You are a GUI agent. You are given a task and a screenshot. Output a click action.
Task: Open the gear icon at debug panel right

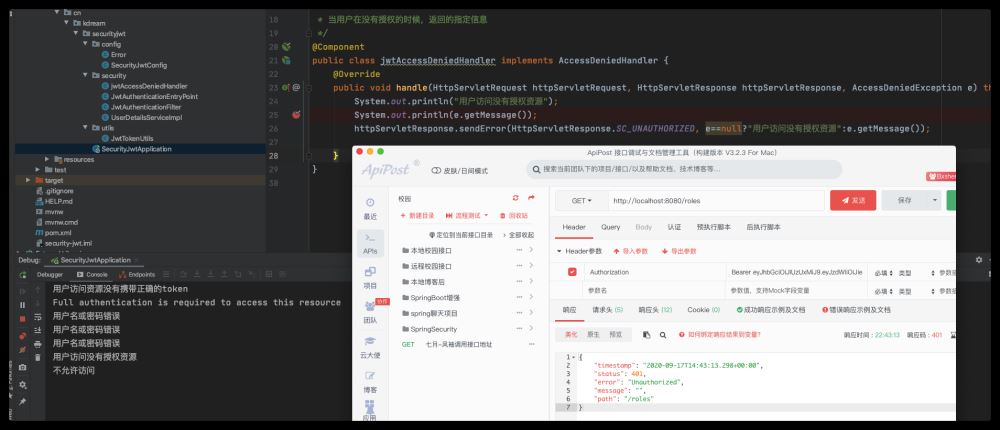tap(979, 260)
